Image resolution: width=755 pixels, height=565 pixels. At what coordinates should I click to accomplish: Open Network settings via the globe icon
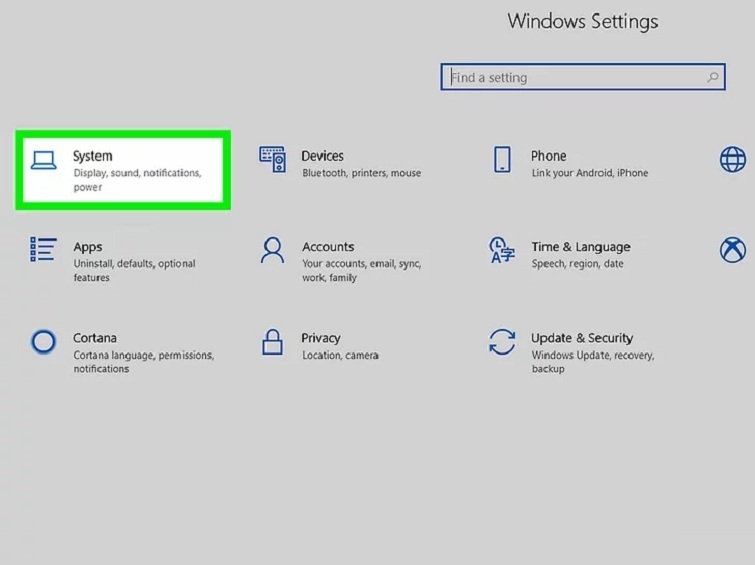(733, 159)
